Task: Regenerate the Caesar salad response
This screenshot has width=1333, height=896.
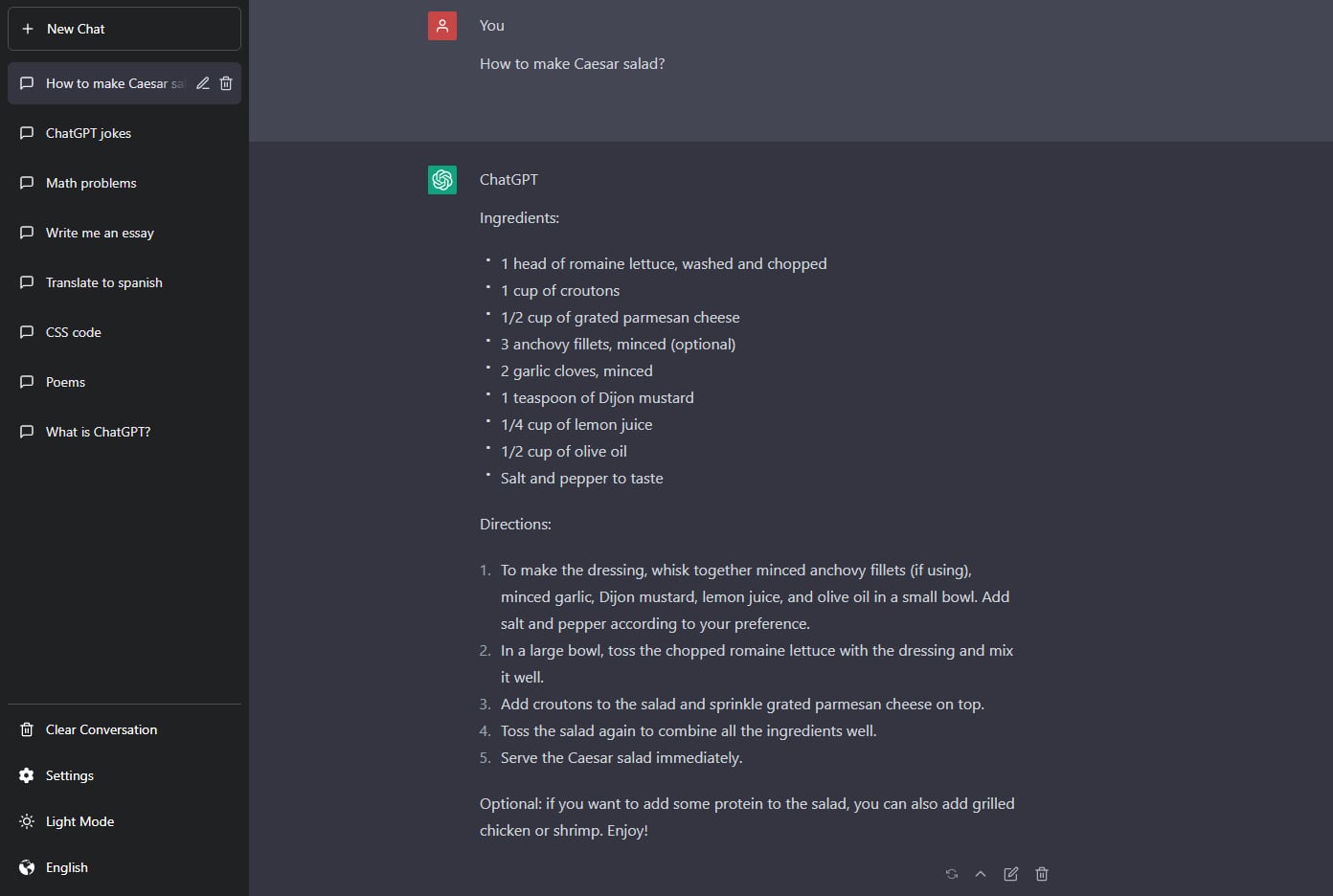Action: (x=951, y=874)
